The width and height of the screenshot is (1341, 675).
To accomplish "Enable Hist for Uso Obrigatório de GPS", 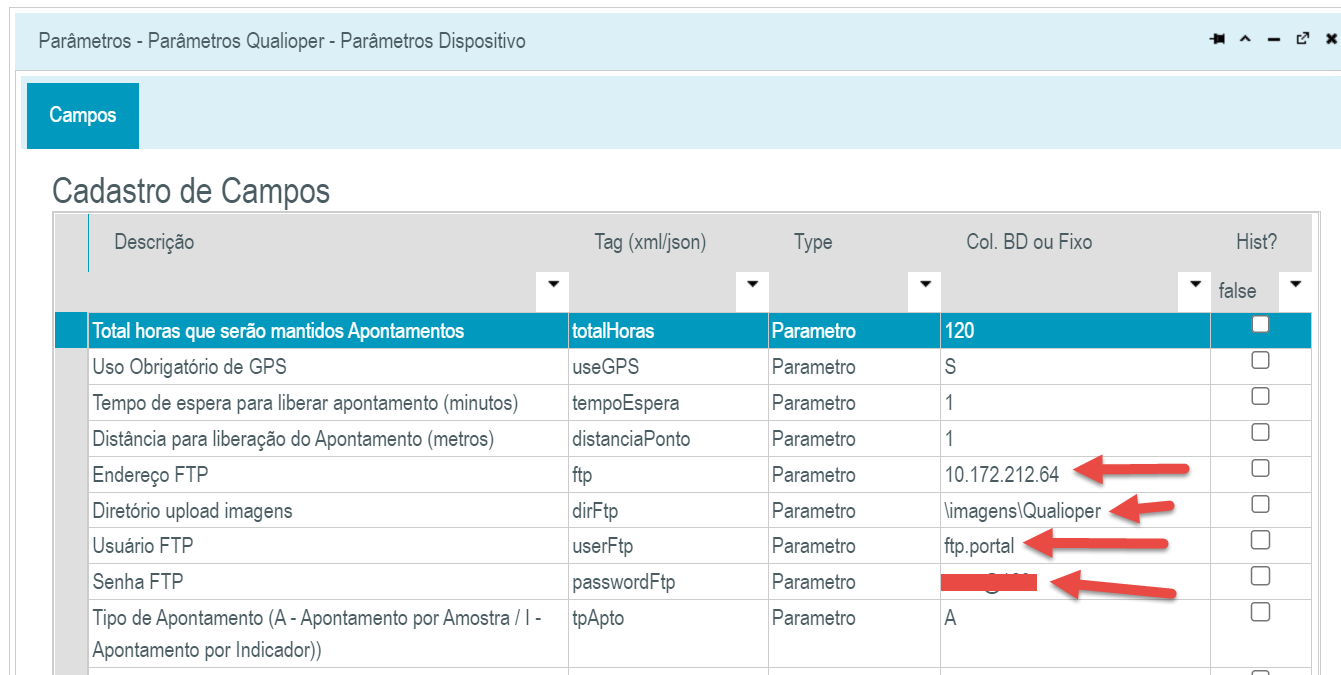I will 1260,360.
